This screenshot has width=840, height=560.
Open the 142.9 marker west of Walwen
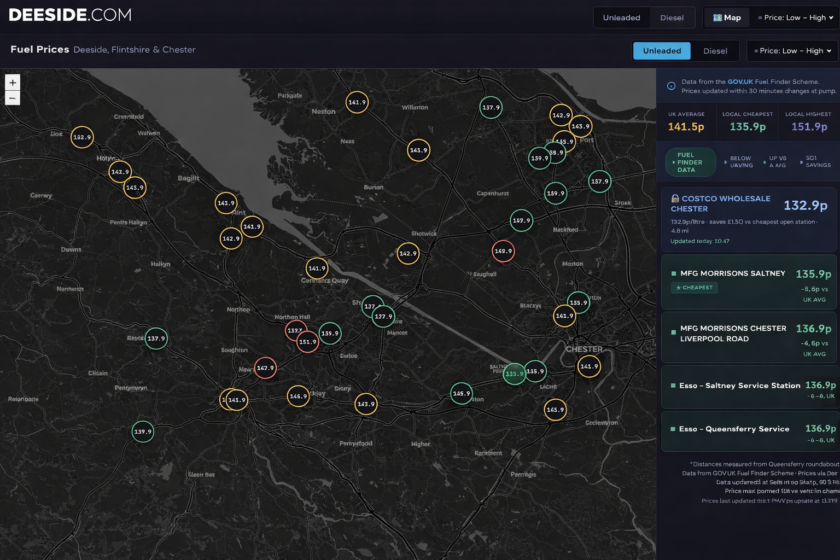coord(82,137)
